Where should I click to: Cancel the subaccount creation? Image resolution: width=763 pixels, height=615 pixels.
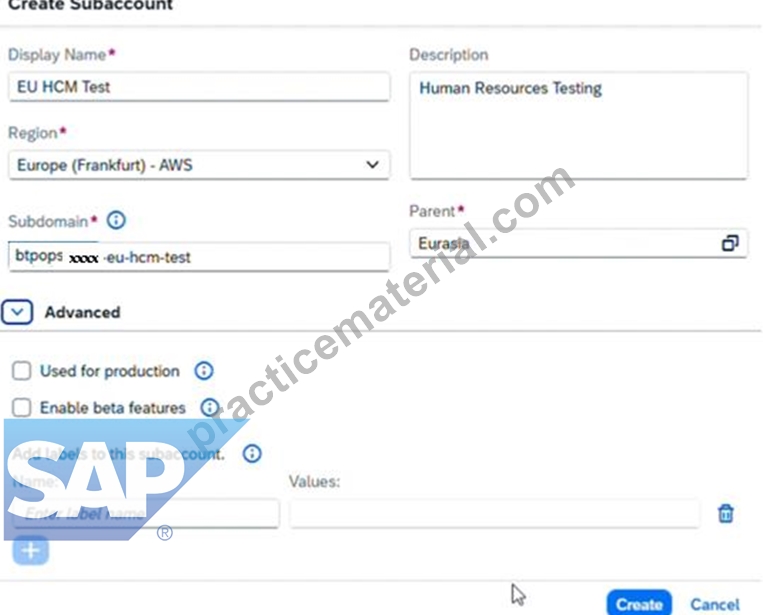coord(715,604)
